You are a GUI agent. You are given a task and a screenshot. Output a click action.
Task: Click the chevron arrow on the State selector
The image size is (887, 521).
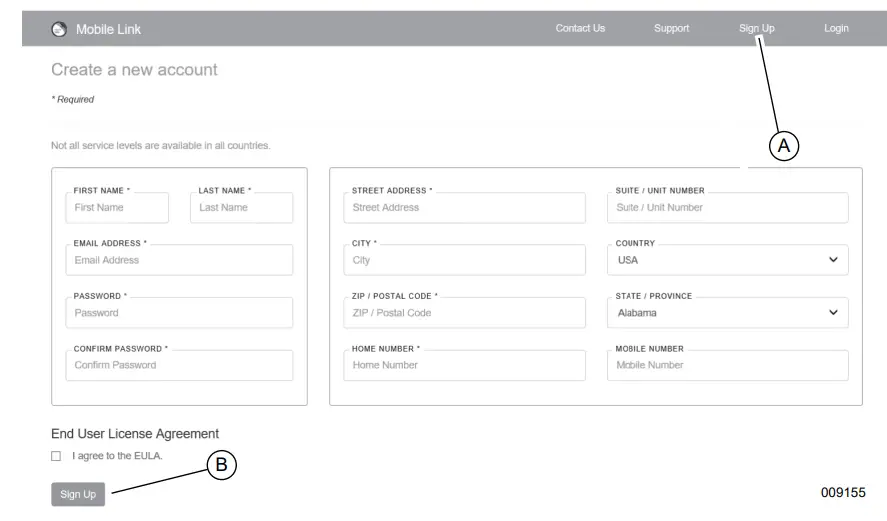click(x=833, y=312)
